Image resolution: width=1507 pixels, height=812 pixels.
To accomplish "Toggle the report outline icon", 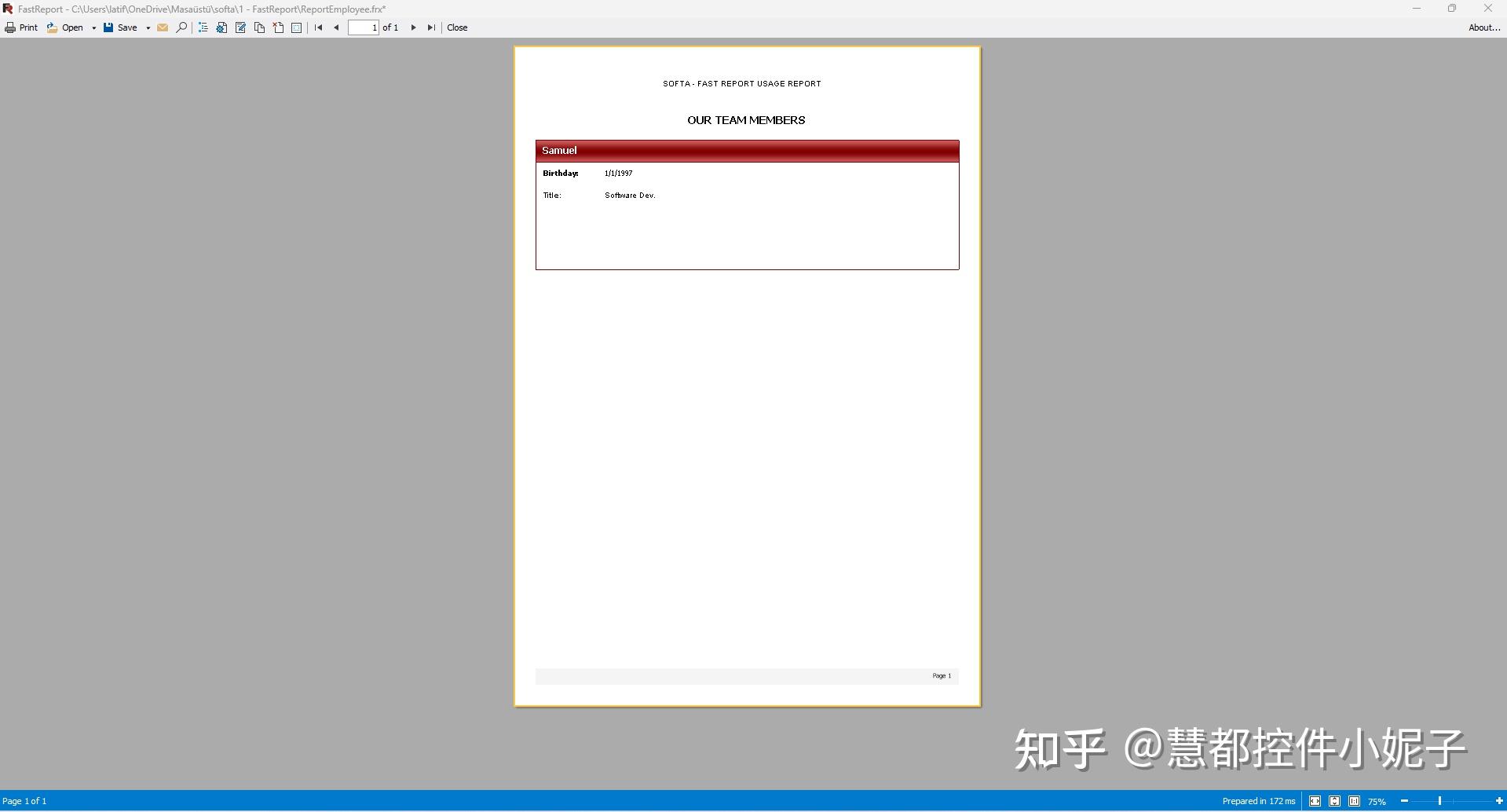I will click(x=203, y=27).
